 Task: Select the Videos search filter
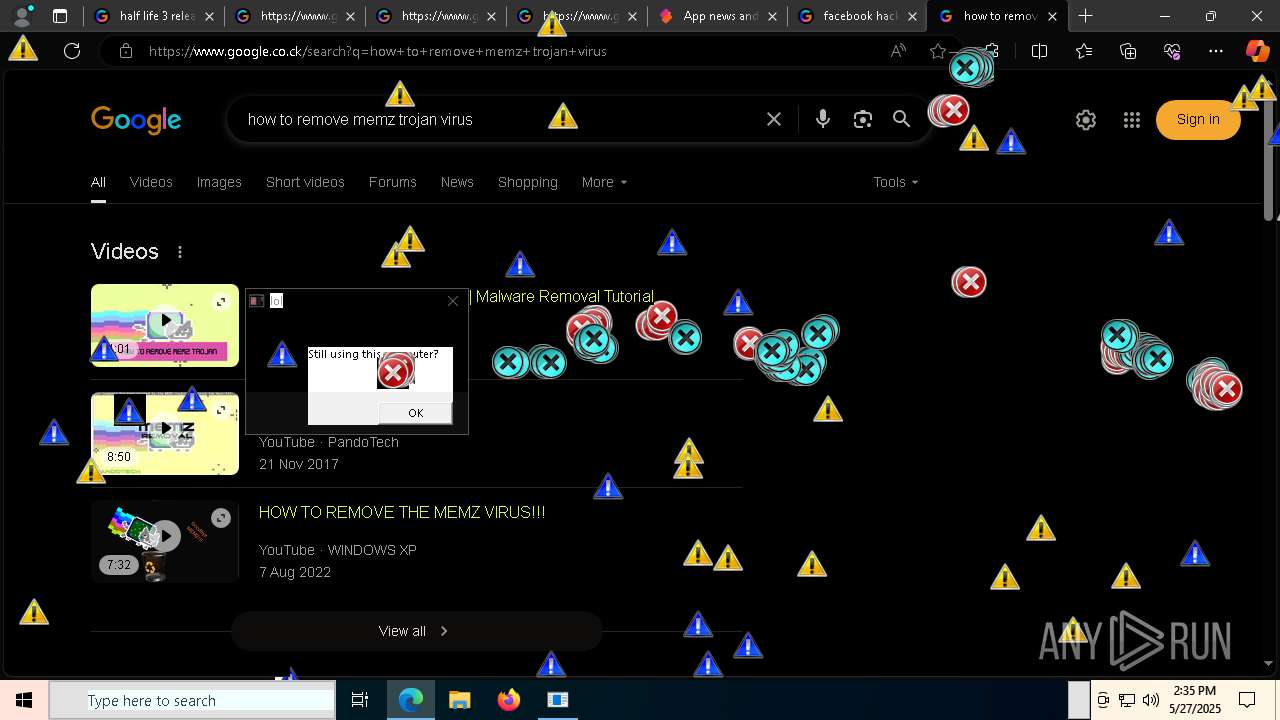151,182
